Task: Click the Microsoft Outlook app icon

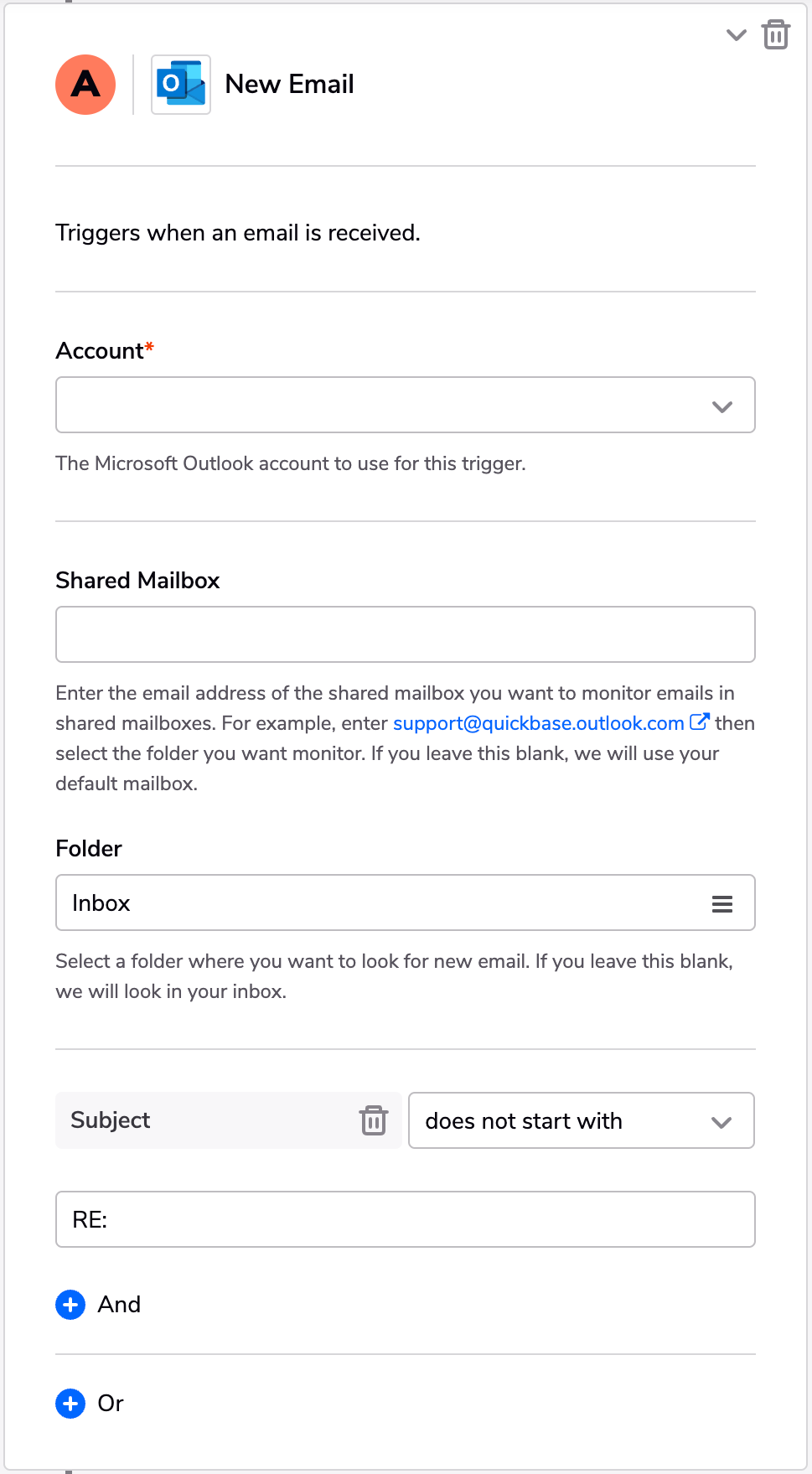Action: click(181, 85)
